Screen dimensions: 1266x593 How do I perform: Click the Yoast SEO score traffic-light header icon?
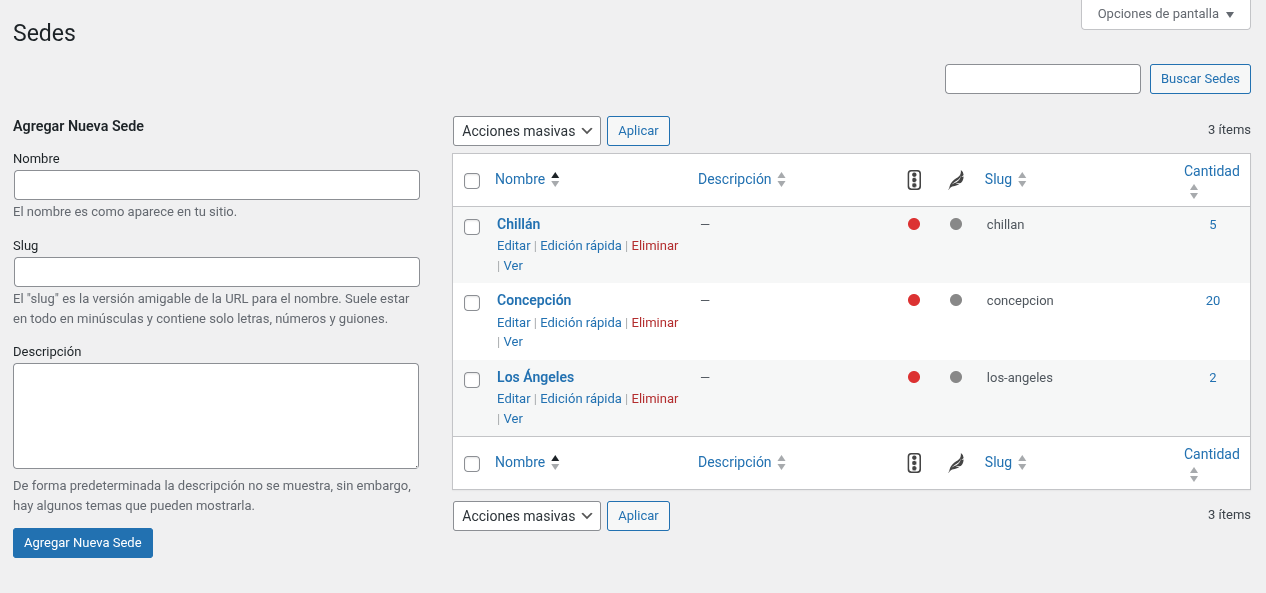[x=914, y=180]
